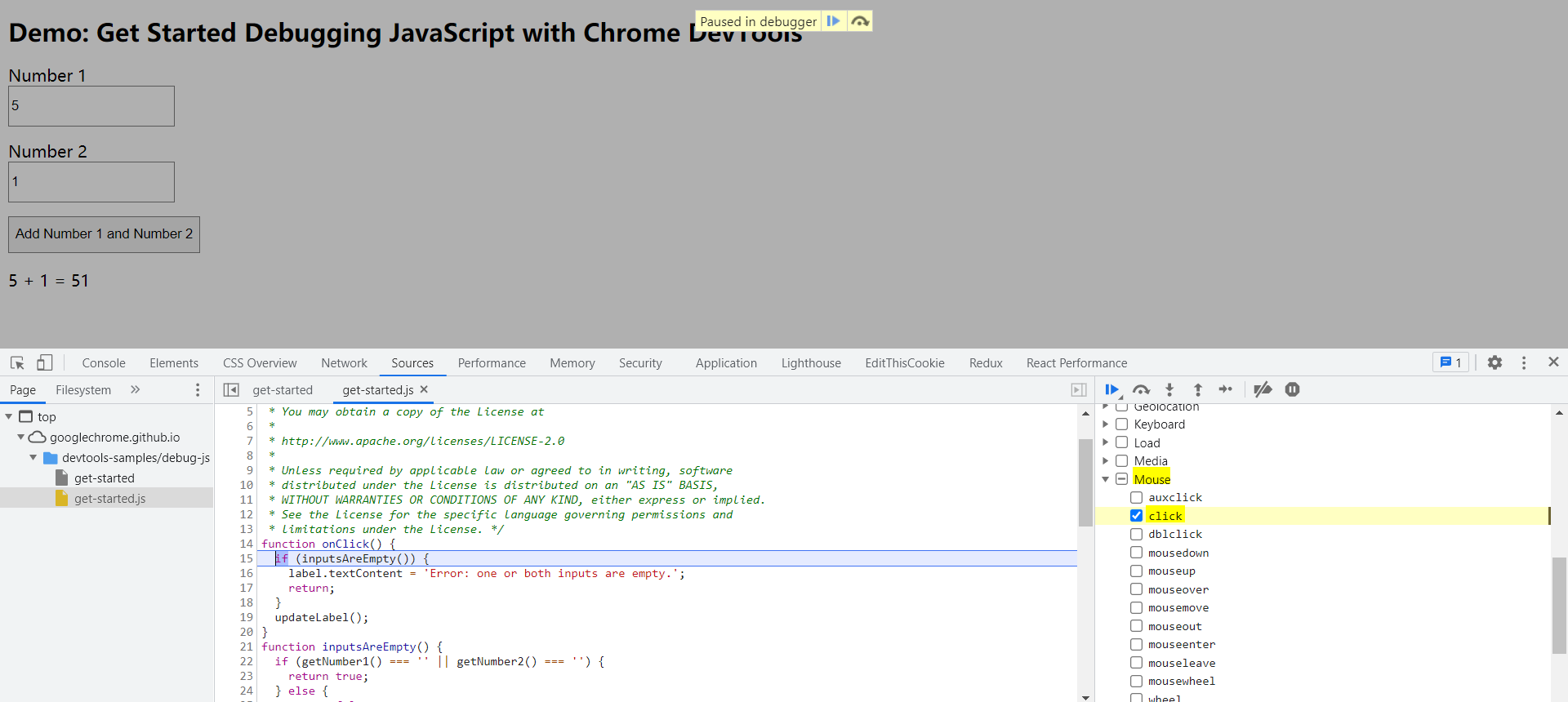1568x702 pixels.
Task: Check the Media event category
Action: click(1122, 460)
